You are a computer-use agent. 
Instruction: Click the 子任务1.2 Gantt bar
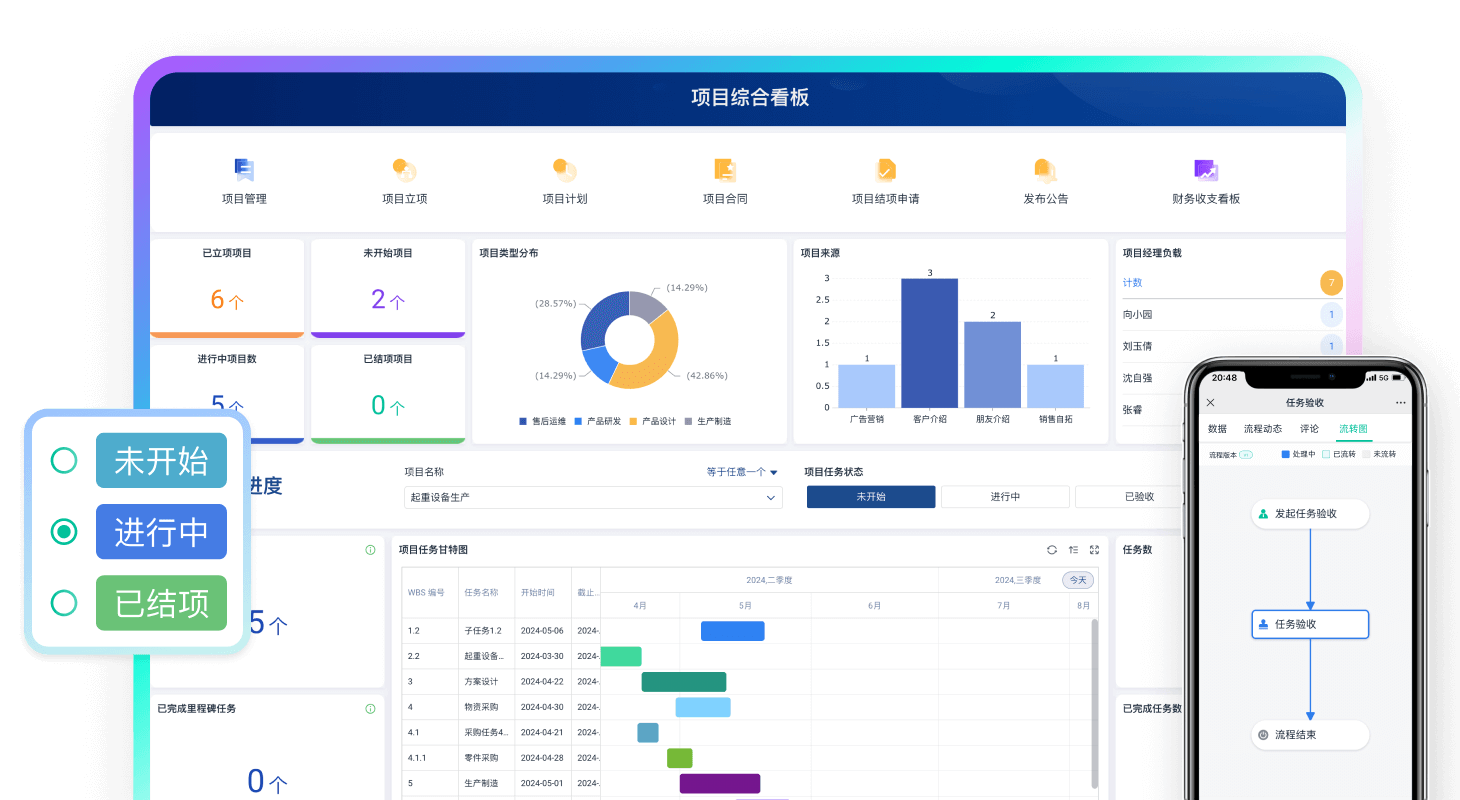point(732,631)
